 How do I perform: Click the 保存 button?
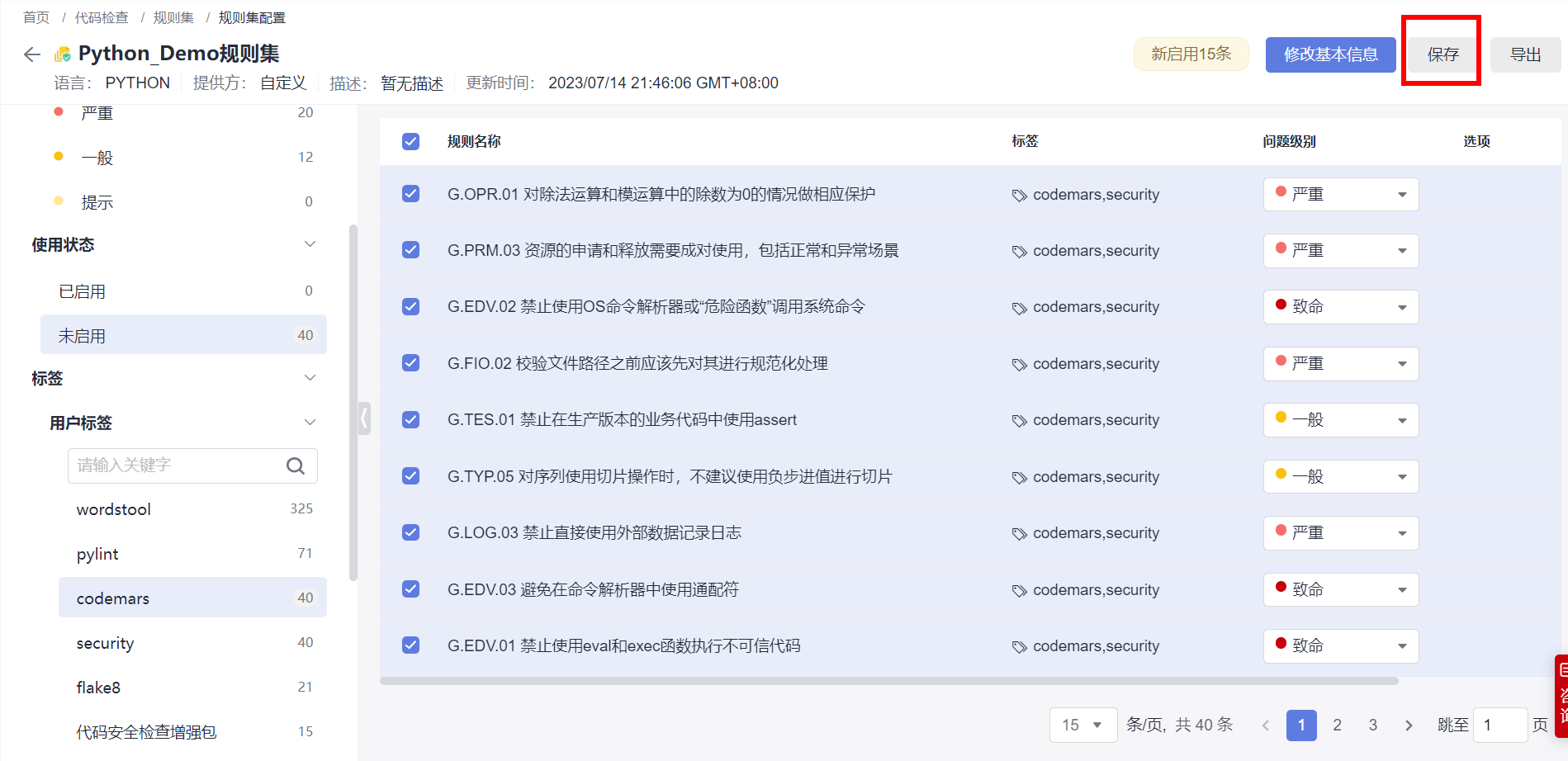point(1442,54)
